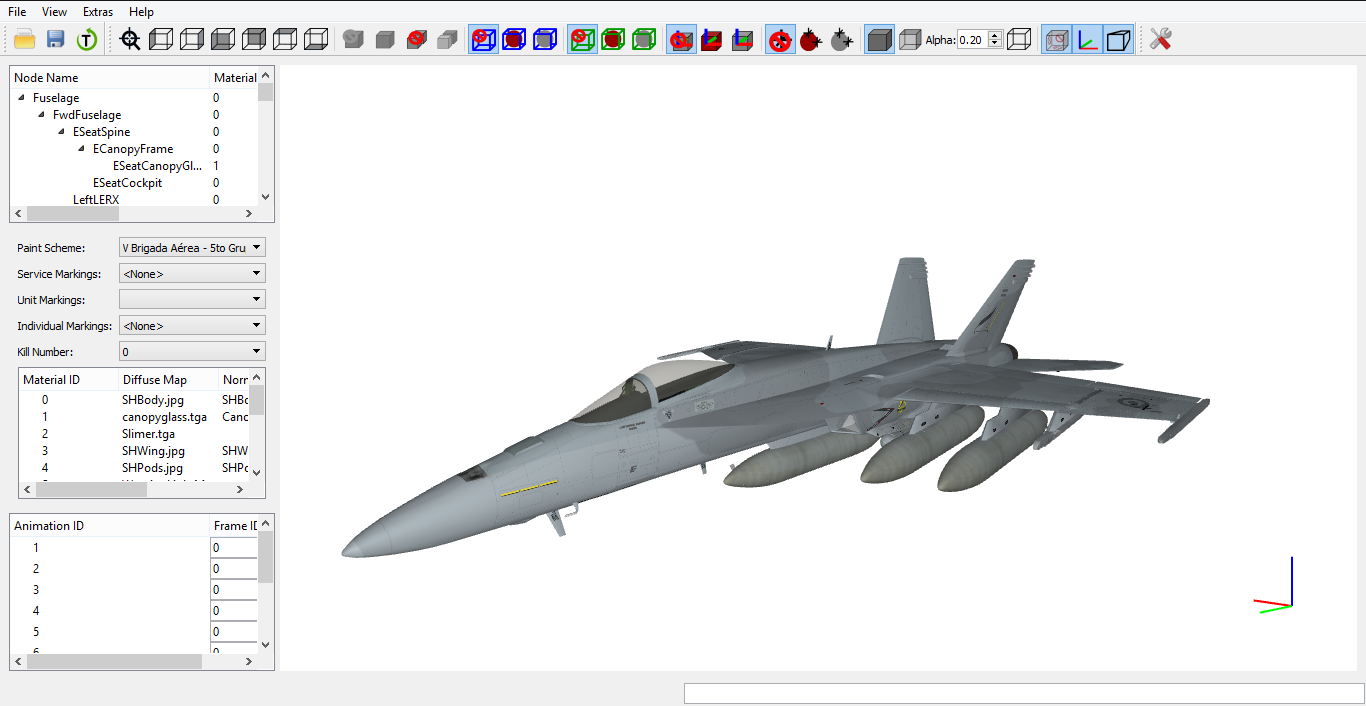Click the open folder icon in toolbar
The image size is (1366, 706).
(x=25, y=40)
